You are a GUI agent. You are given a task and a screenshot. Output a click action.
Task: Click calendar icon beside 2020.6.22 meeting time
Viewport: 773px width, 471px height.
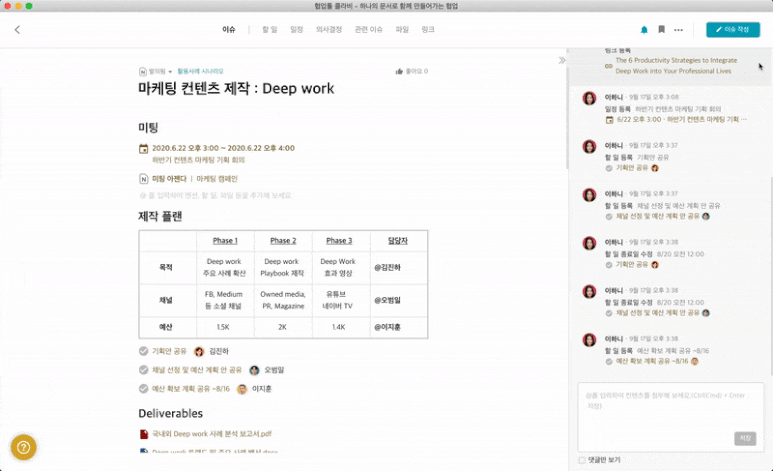(x=143, y=148)
